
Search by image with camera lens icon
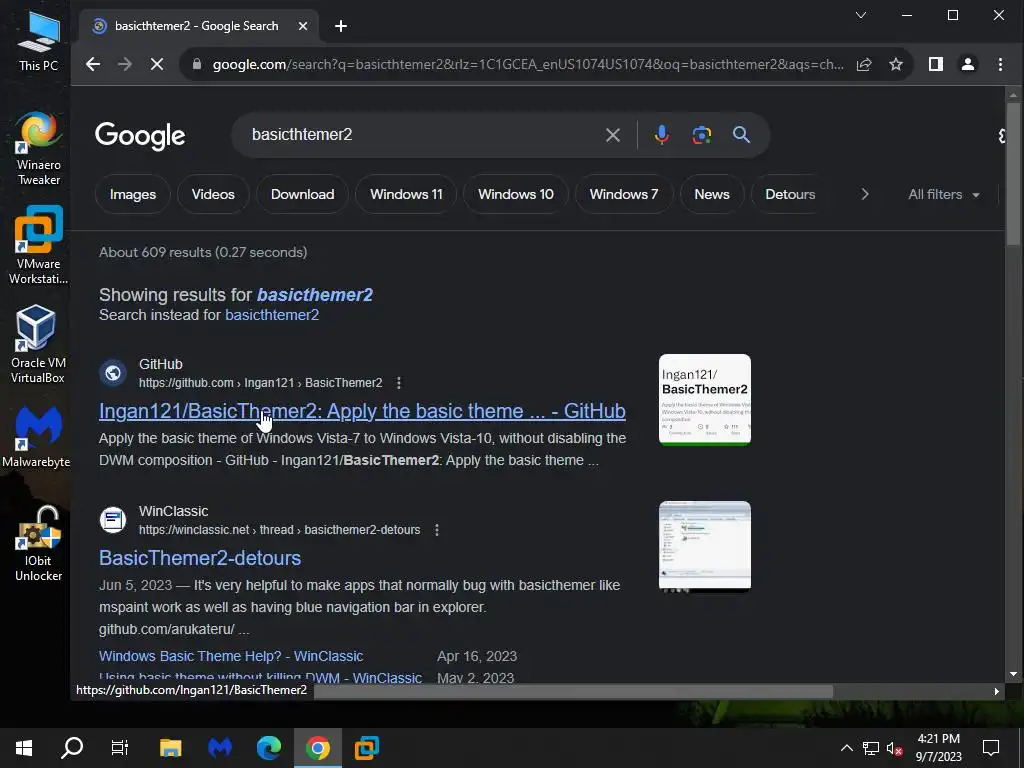pyautogui.click(x=701, y=135)
